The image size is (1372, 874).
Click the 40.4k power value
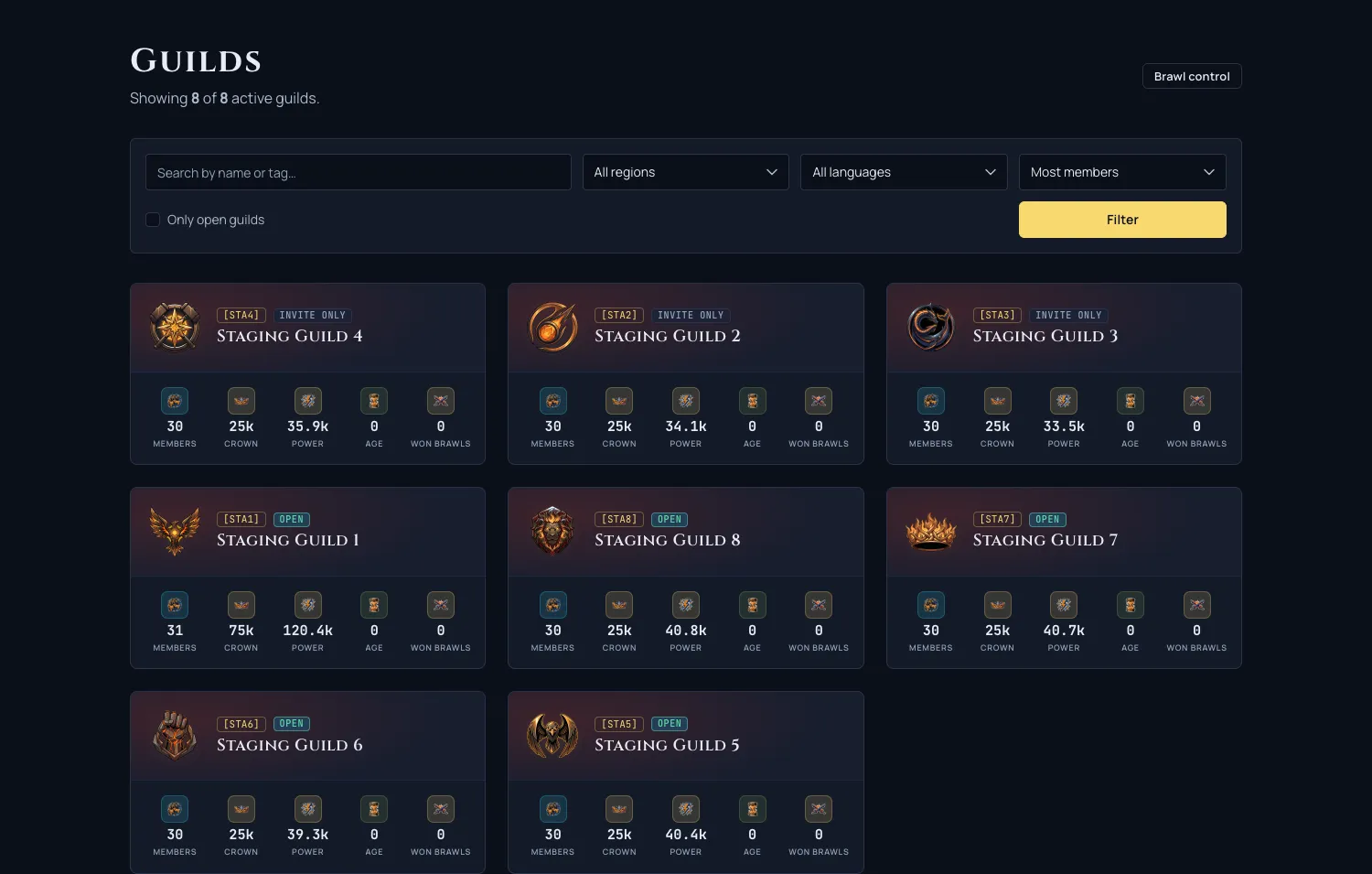686,835
